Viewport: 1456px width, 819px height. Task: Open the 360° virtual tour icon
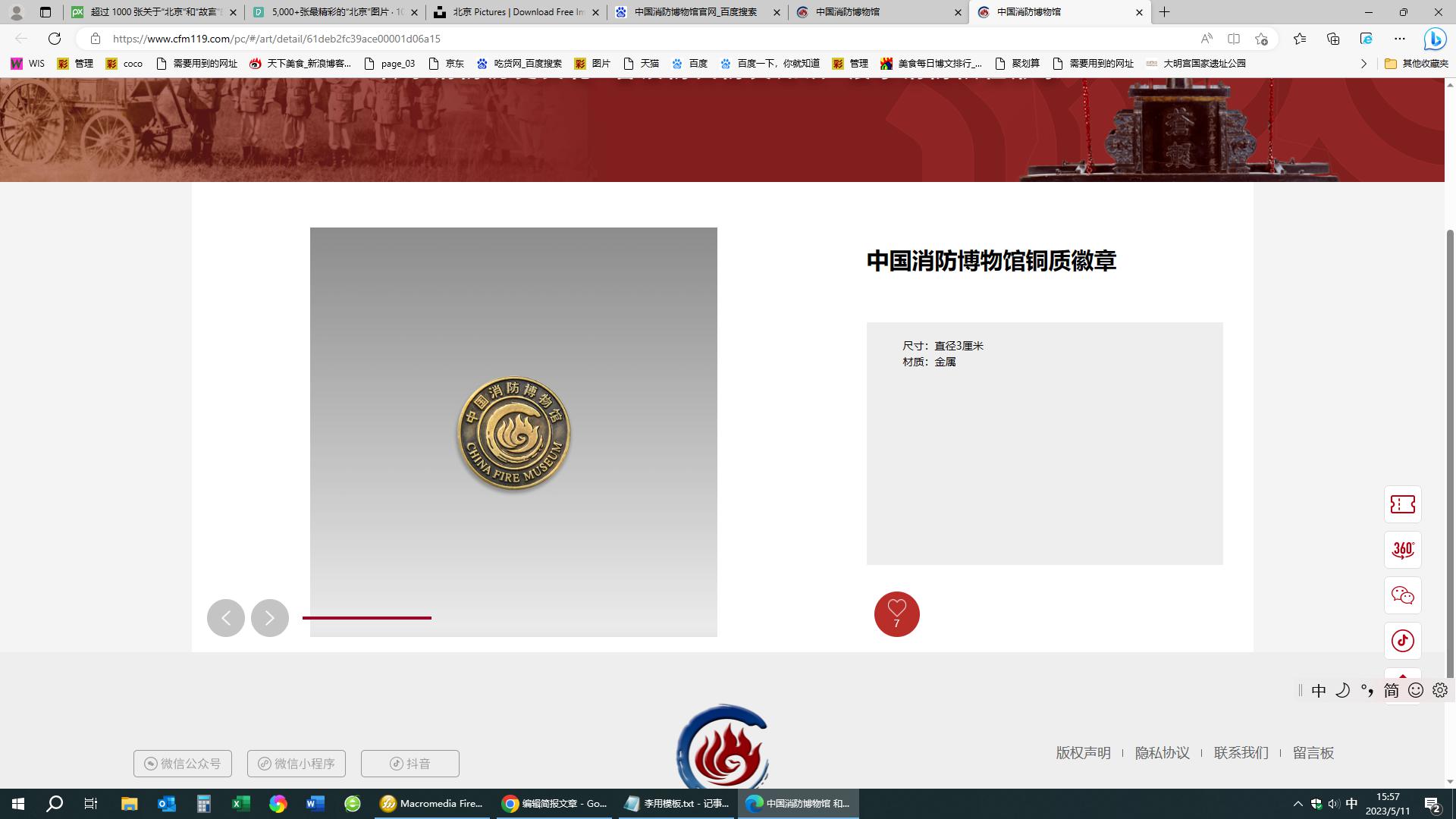pos(1402,550)
